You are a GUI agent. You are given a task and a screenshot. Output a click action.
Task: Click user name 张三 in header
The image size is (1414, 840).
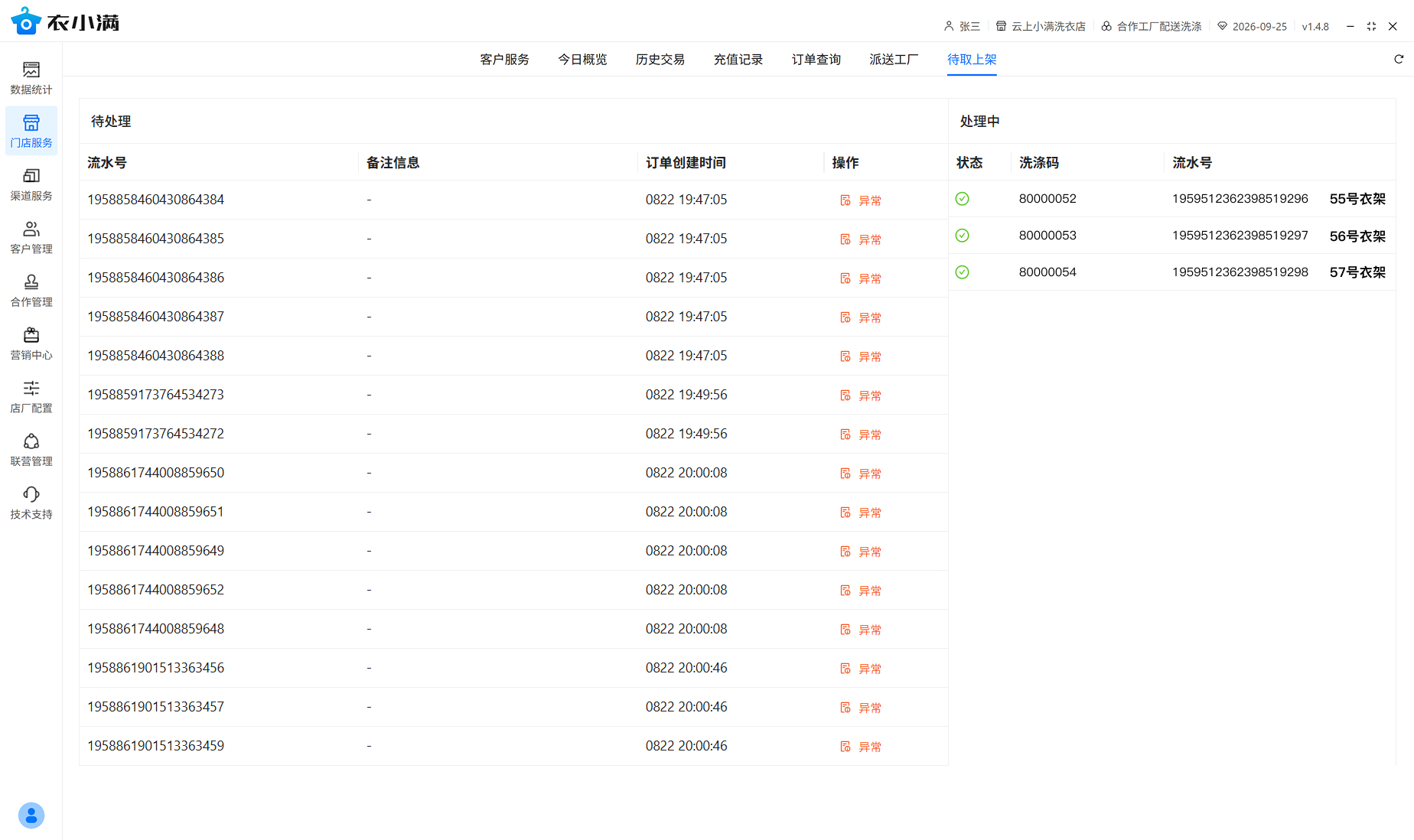pyautogui.click(x=969, y=26)
